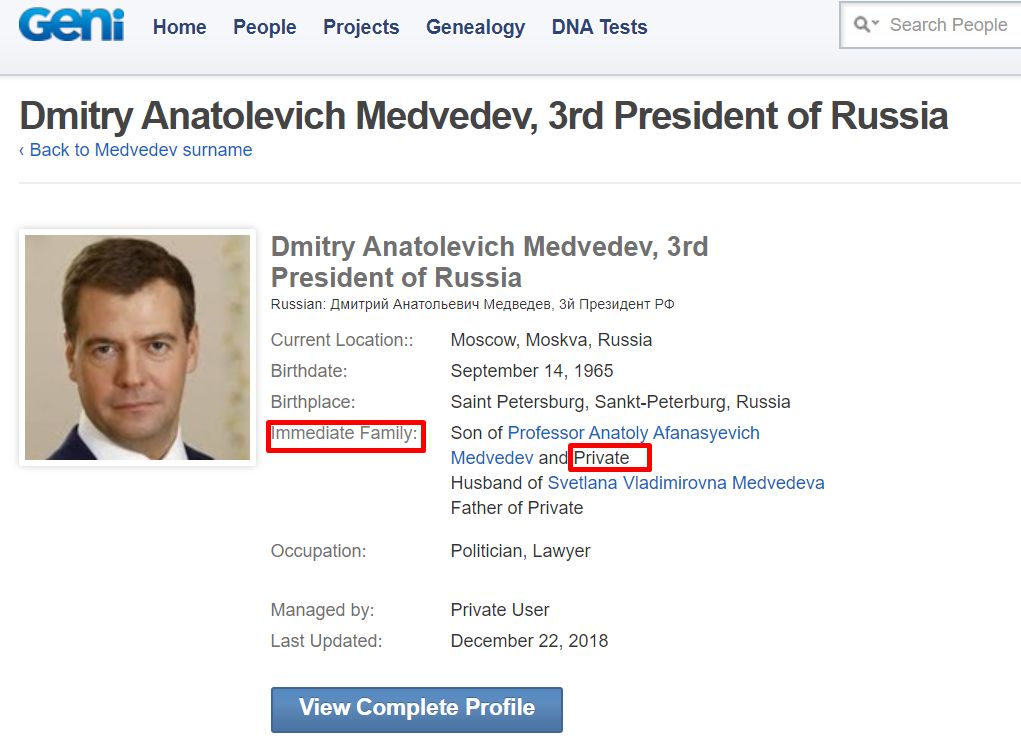Click the highlighted Immediate Family label
Screen dimensions: 1021x749
345,434
